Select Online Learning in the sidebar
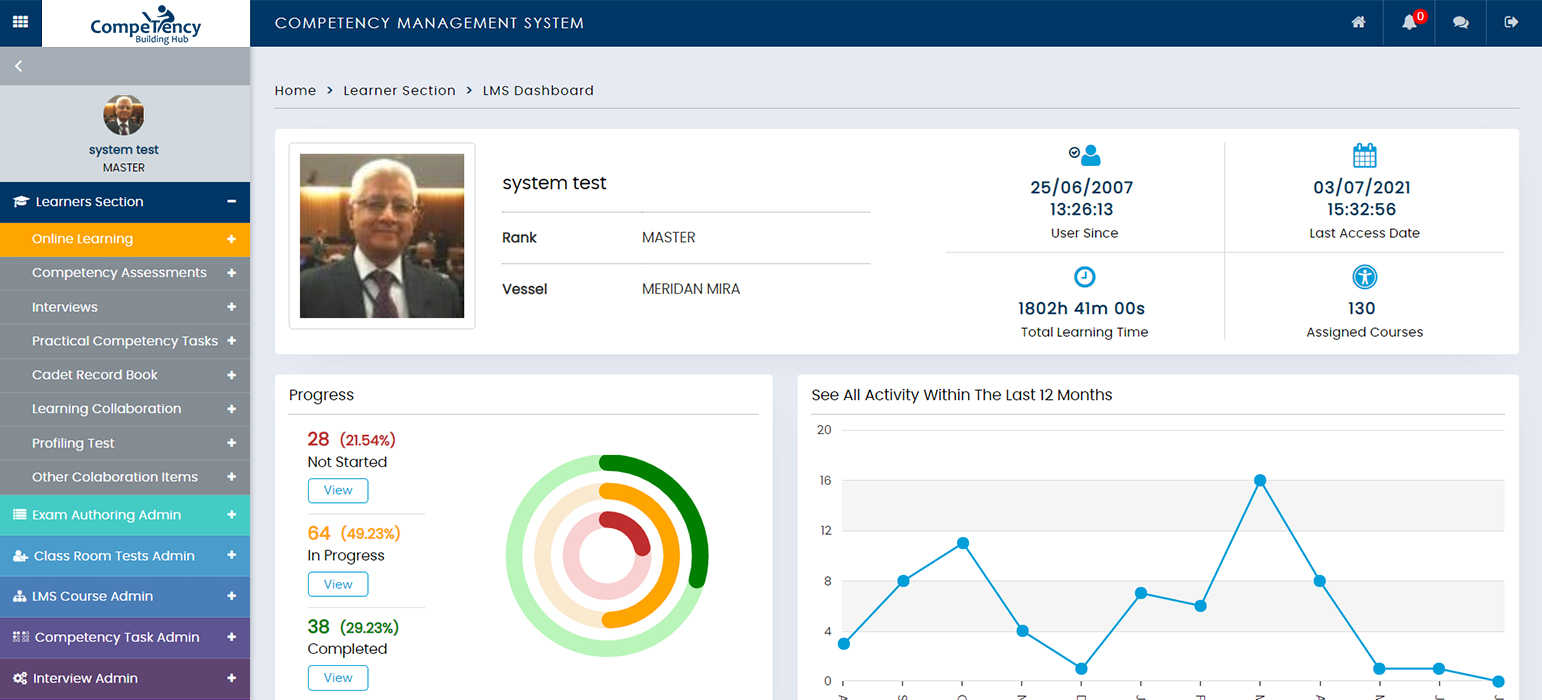The height and width of the screenshot is (700, 1542). pyautogui.click(x=82, y=239)
